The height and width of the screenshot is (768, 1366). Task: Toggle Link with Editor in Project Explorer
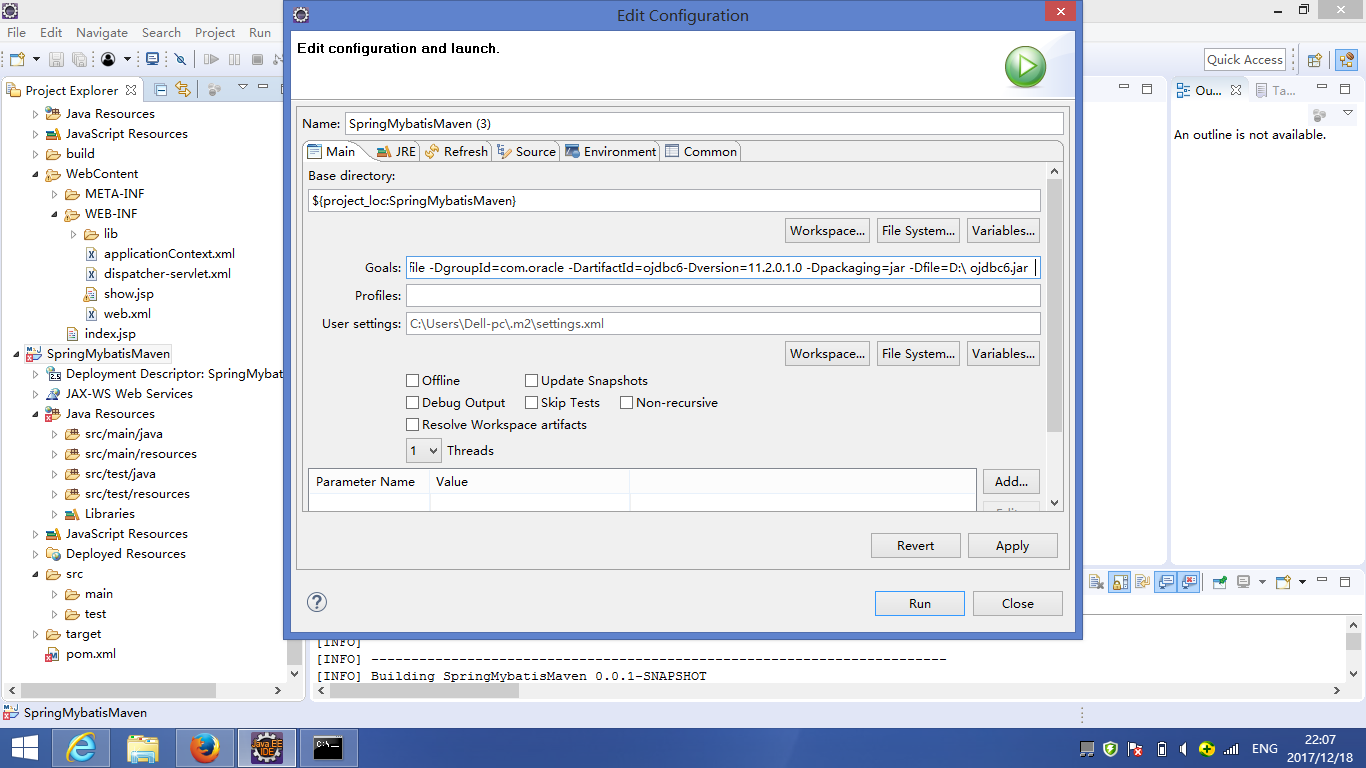point(182,89)
